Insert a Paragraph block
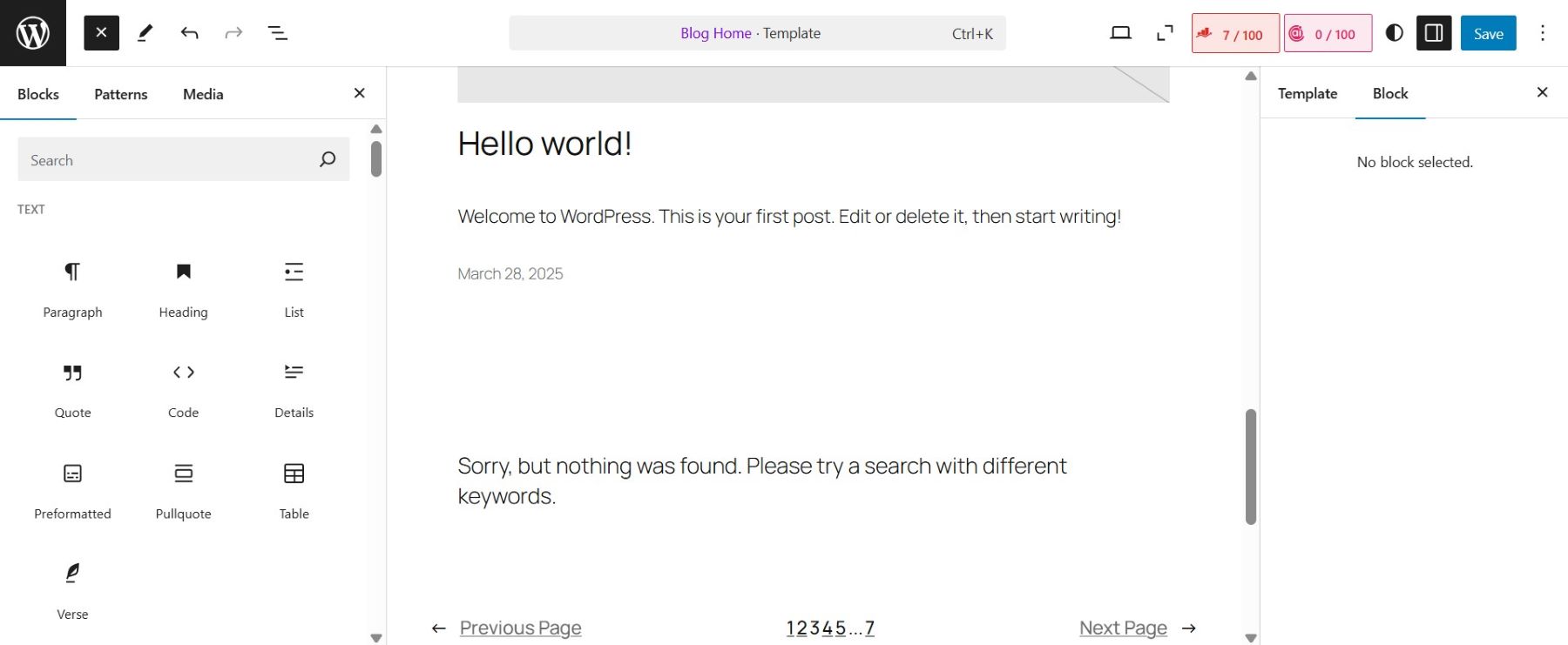This screenshot has width=1568, height=645. click(x=72, y=289)
